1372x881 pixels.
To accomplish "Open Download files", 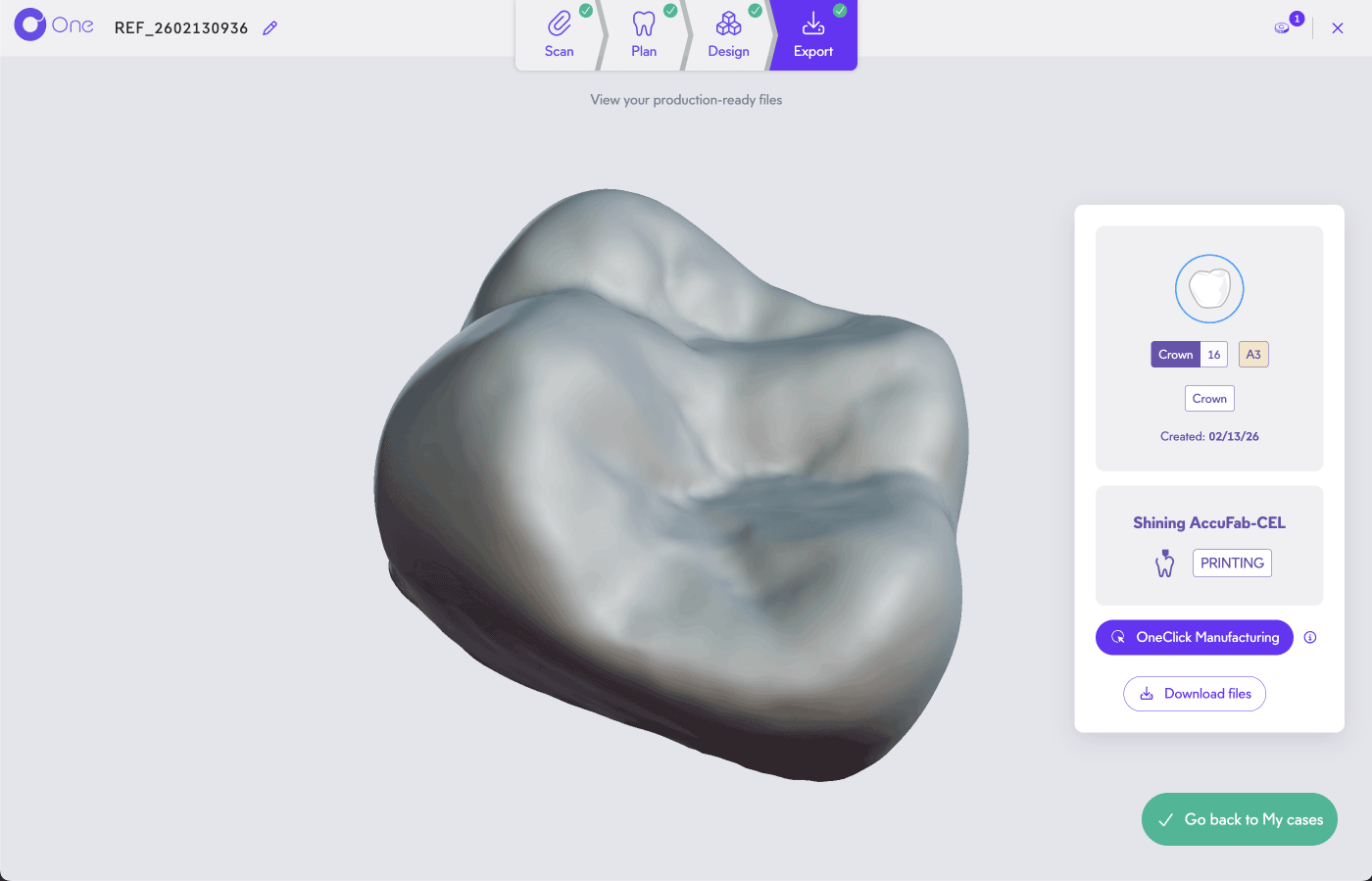I will 1195,693.
